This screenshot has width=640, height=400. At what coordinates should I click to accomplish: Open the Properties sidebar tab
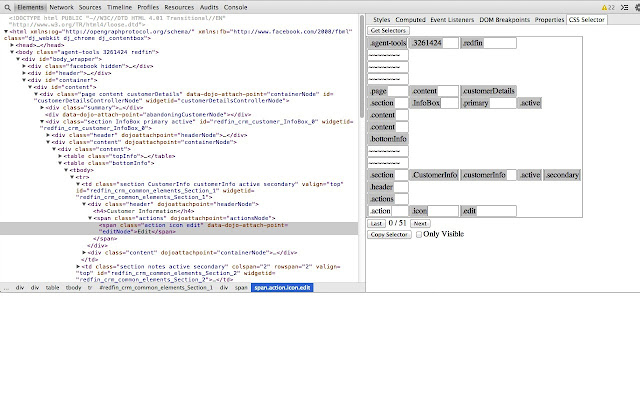549,20
